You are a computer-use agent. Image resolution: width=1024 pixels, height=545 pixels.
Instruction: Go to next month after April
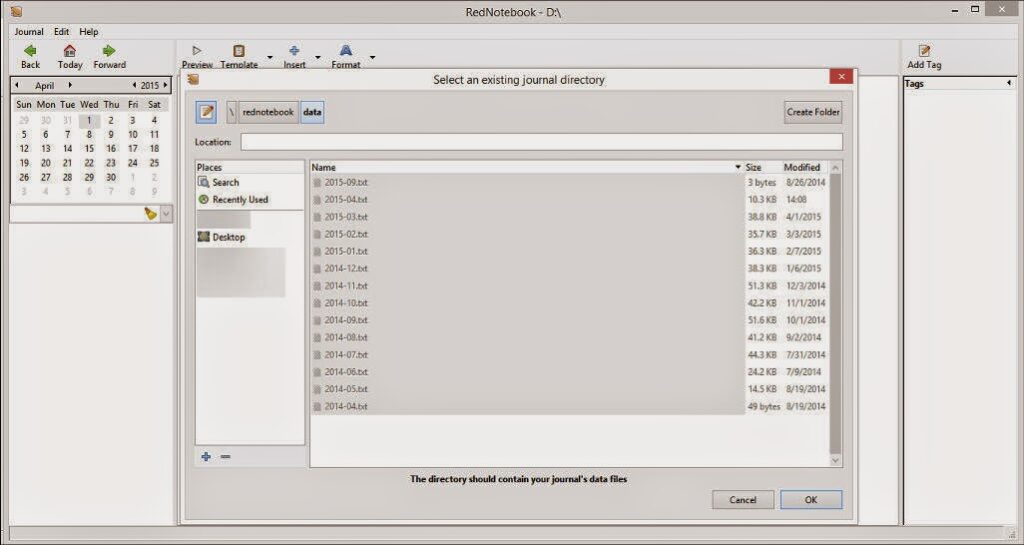click(70, 86)
